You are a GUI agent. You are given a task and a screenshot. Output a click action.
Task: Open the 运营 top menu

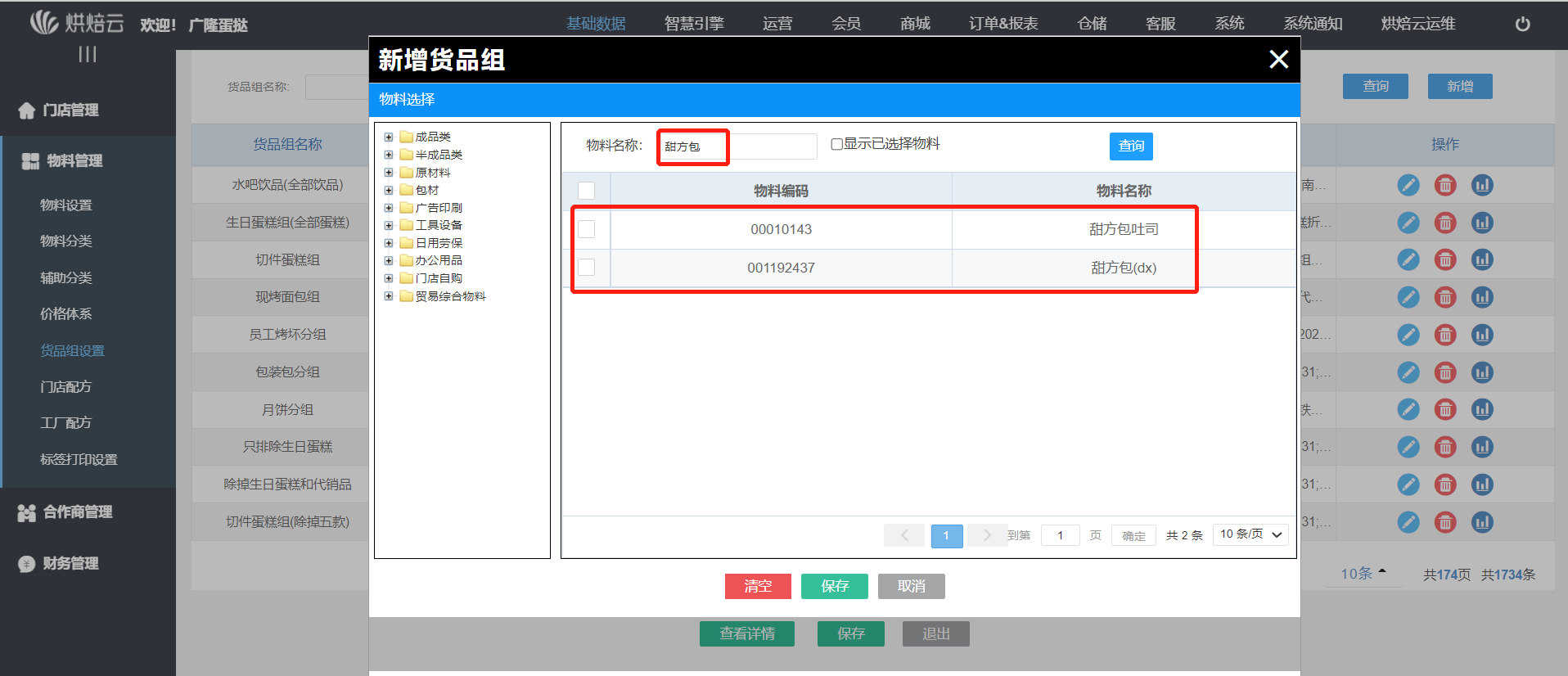click(x=777, y=24)
